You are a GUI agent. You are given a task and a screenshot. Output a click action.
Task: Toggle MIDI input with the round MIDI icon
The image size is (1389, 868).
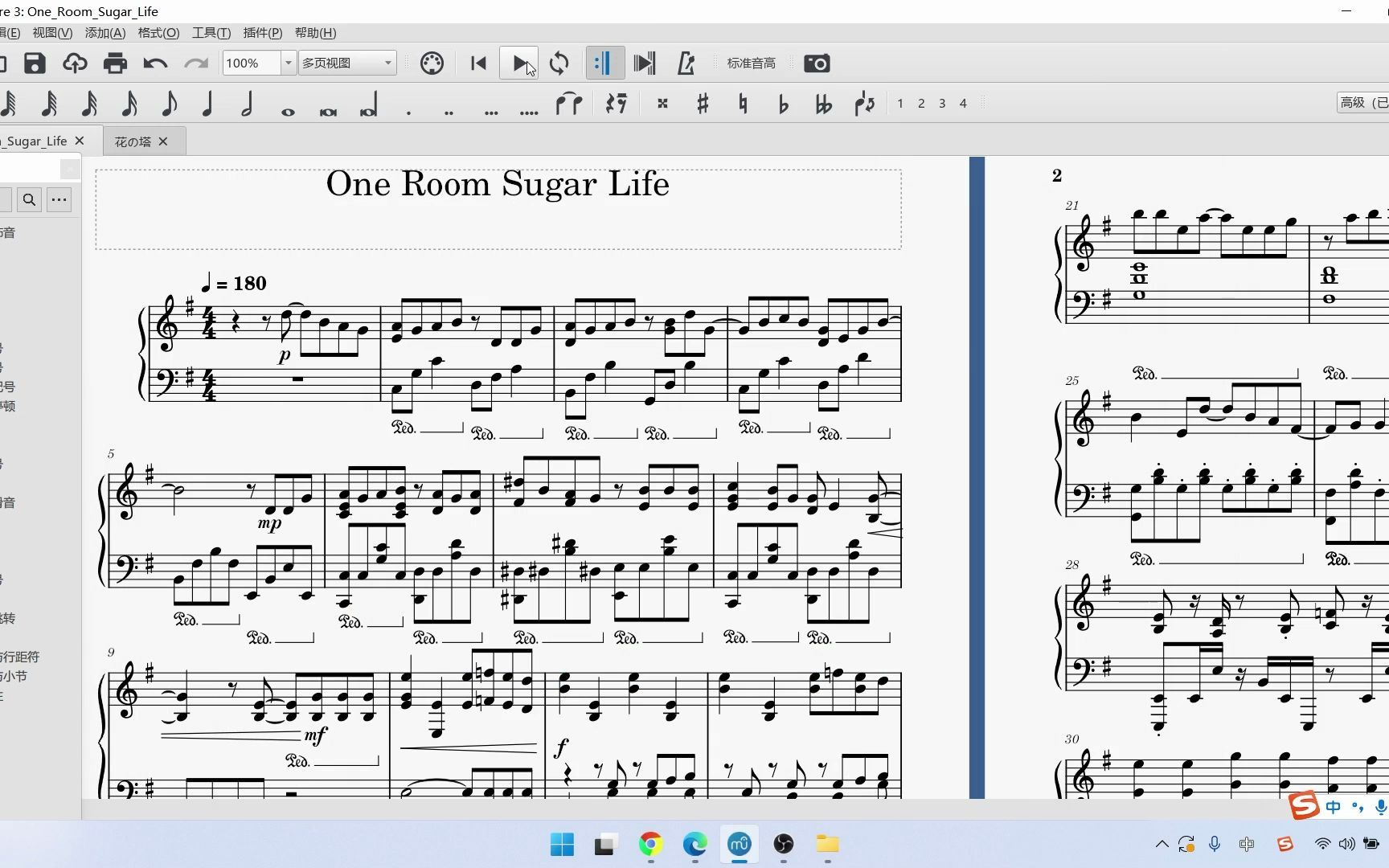(x=432, y=63)
